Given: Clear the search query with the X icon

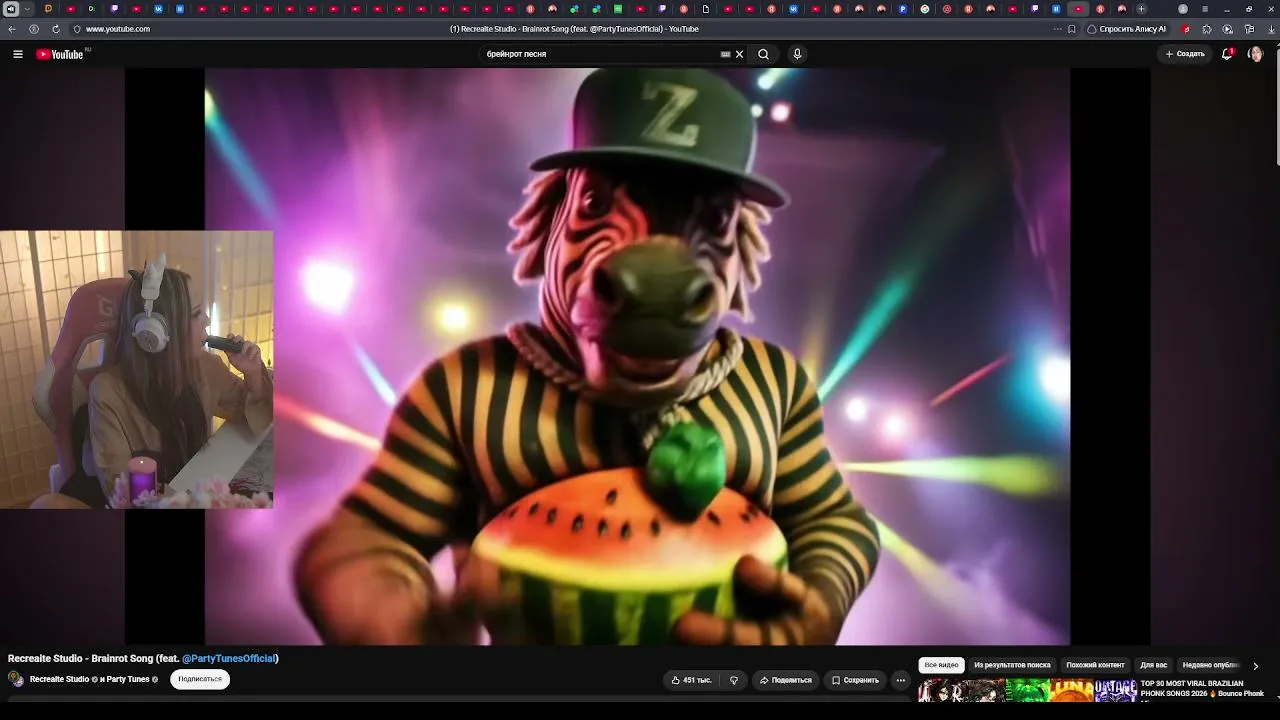Looking at the screenshot, I should coord(740,54).
